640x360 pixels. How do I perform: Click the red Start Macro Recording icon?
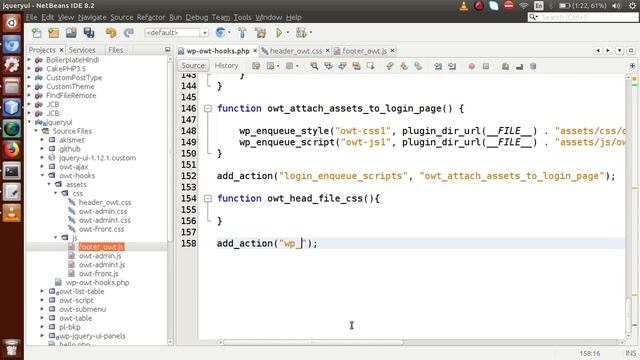471,66
